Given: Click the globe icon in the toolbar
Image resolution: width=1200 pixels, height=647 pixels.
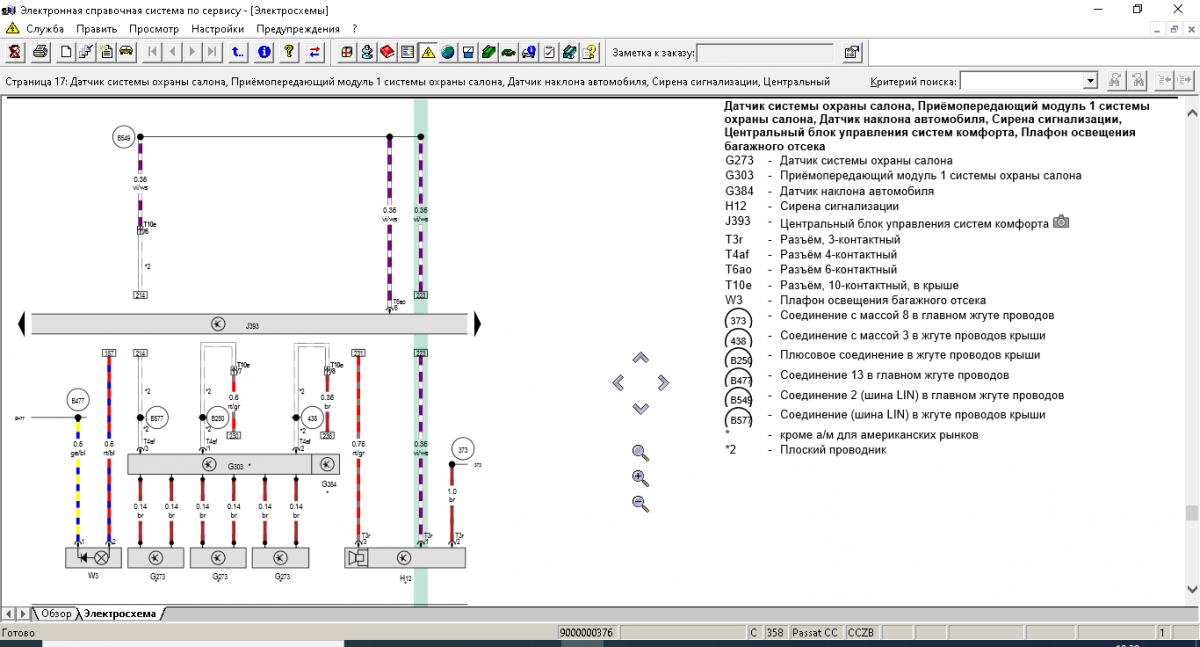Looking at the screenshot, I should pyautogui.click(x=447, y=51).
